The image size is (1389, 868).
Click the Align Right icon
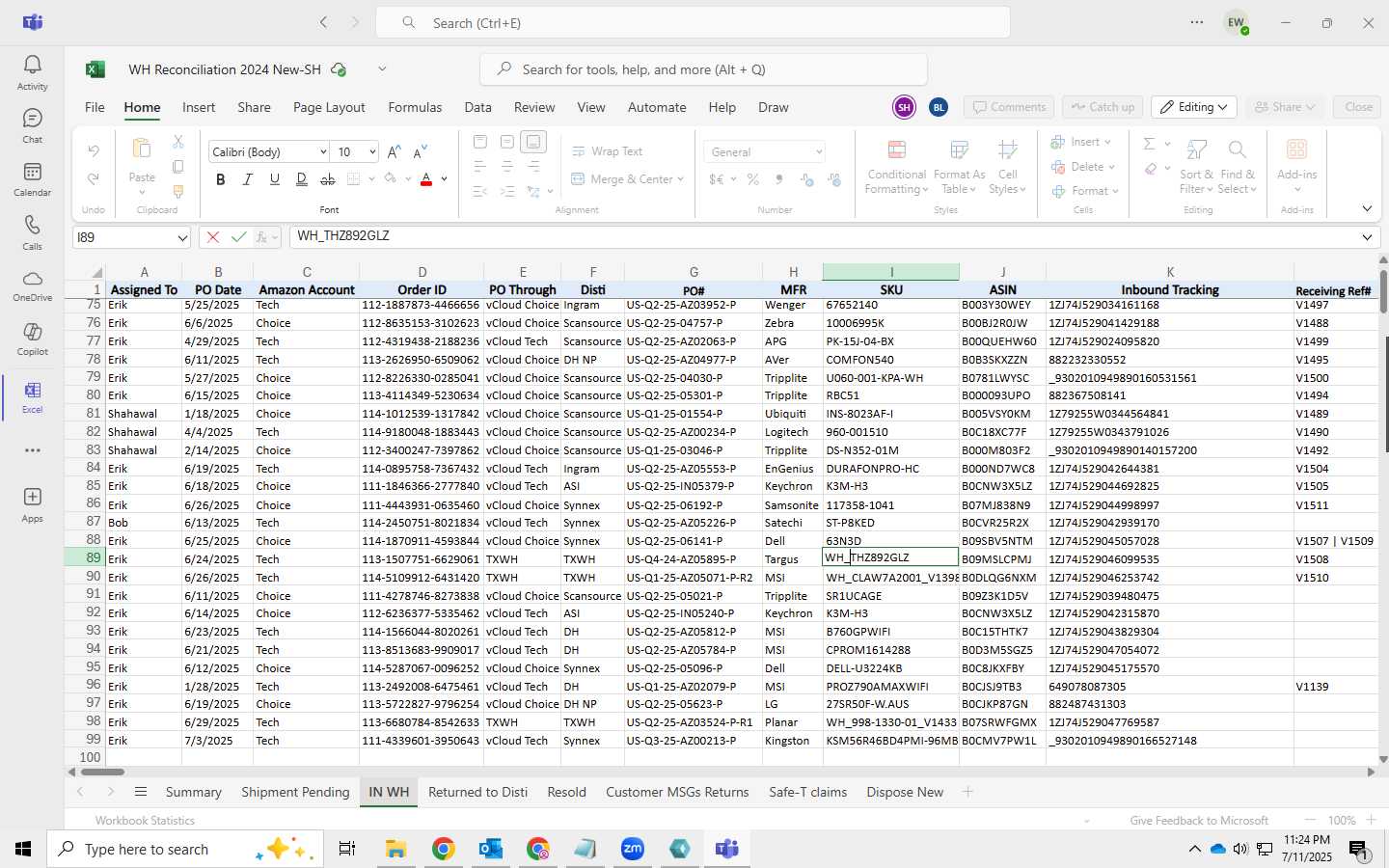[533, 167]
